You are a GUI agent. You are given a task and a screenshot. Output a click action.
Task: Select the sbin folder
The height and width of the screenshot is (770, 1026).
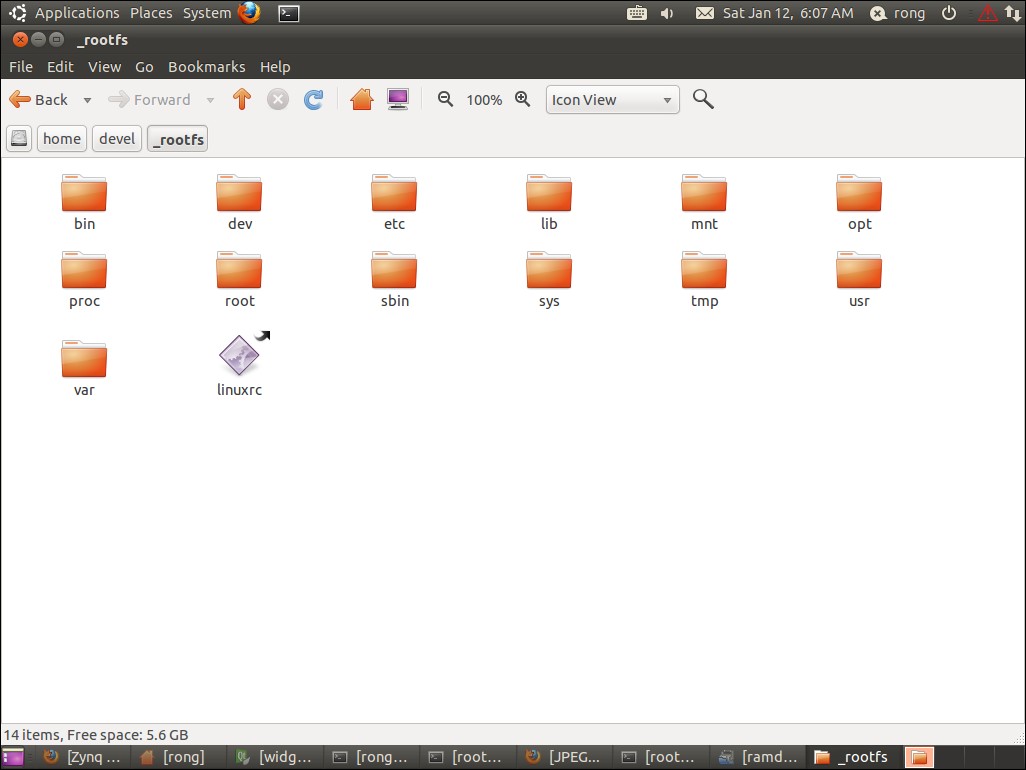(394, 279)
